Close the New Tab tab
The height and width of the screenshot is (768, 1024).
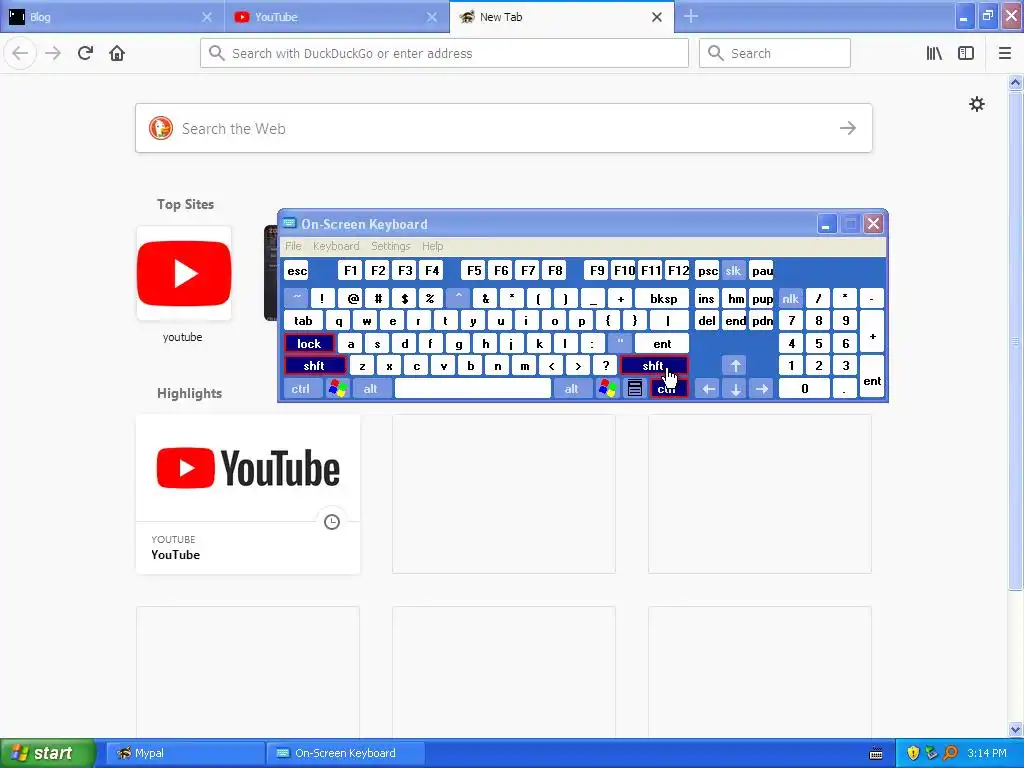[x=657, y=17]
